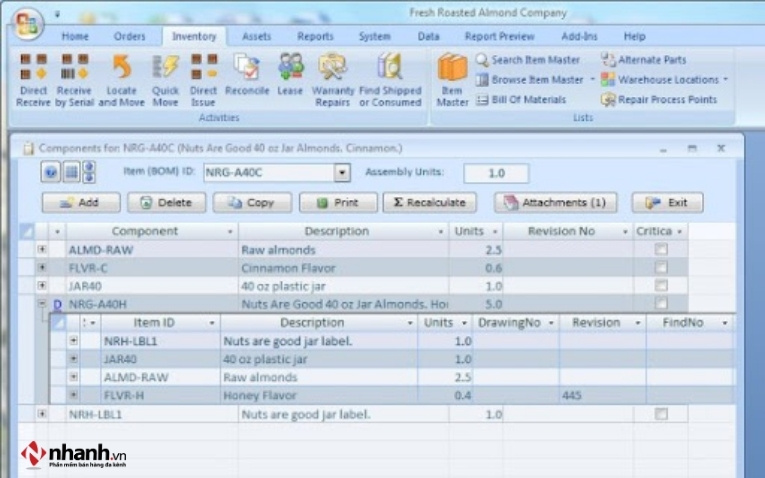Open Warehouse Locations dropdown arrow
This screenshot has height=478, width=765.
click(726, 79)
